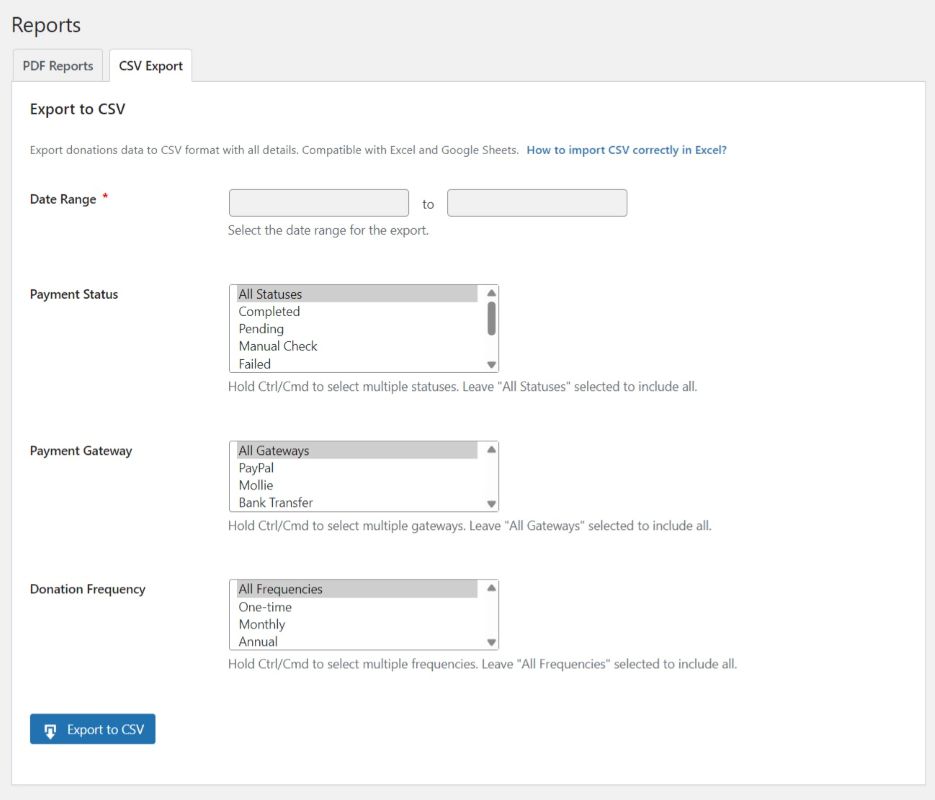The image size is (935, 800).
Task: Click the end date field of Date Range
Action: pyautogui.click(x=537, y=202)
